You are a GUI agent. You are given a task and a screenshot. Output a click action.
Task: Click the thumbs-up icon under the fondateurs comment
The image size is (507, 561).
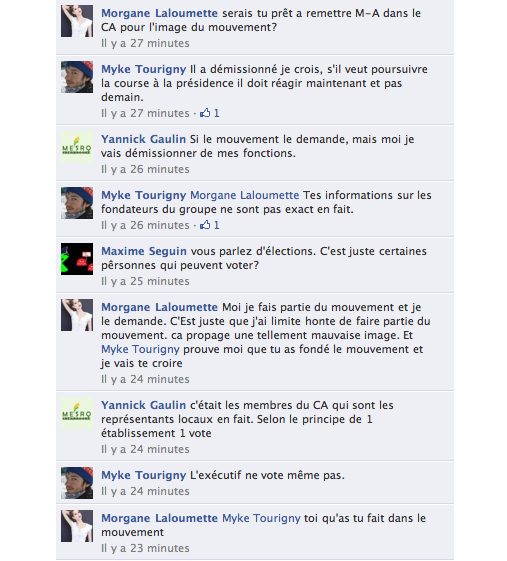(205, 225)
